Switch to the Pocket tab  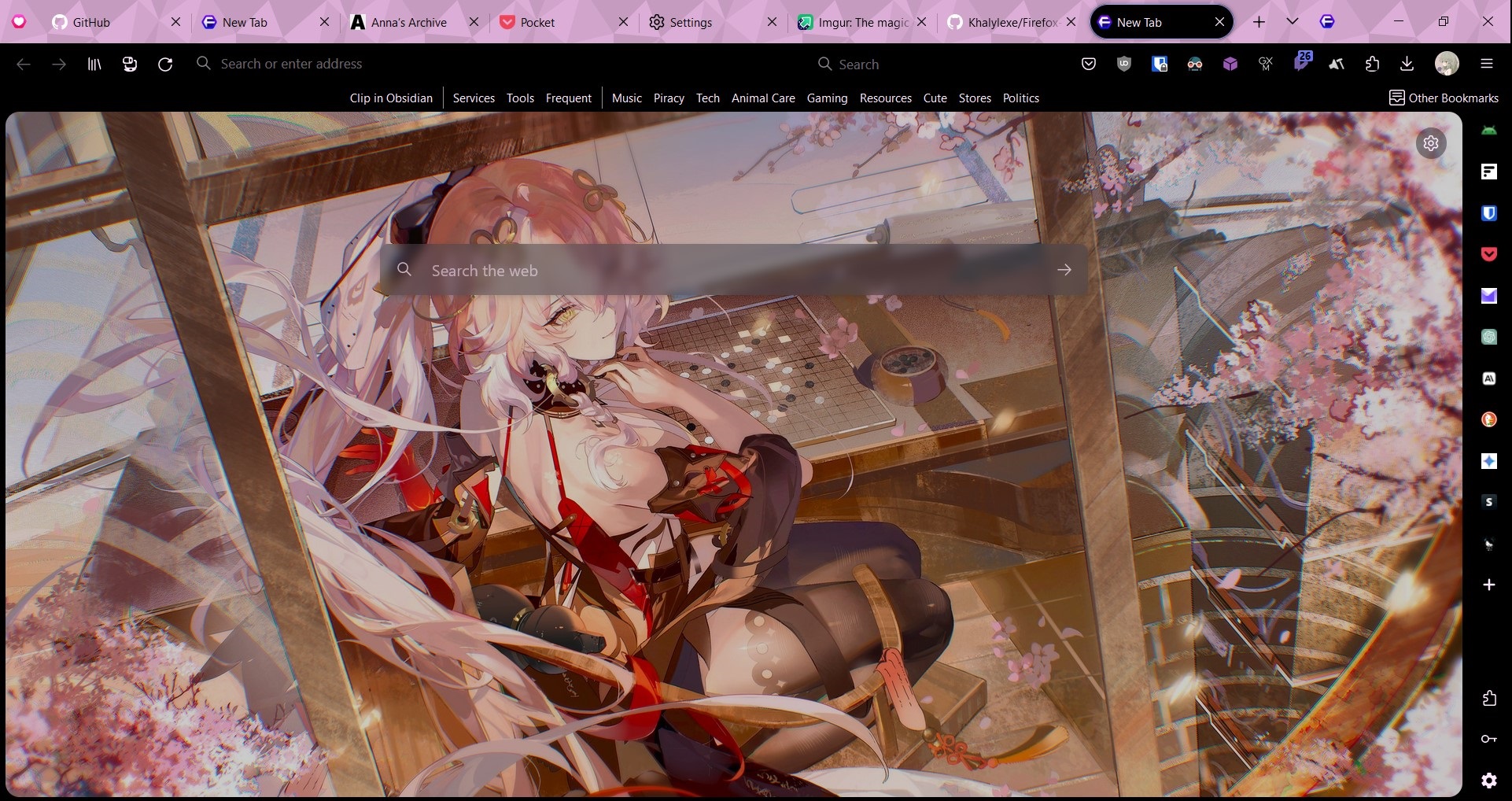point(563,22)
